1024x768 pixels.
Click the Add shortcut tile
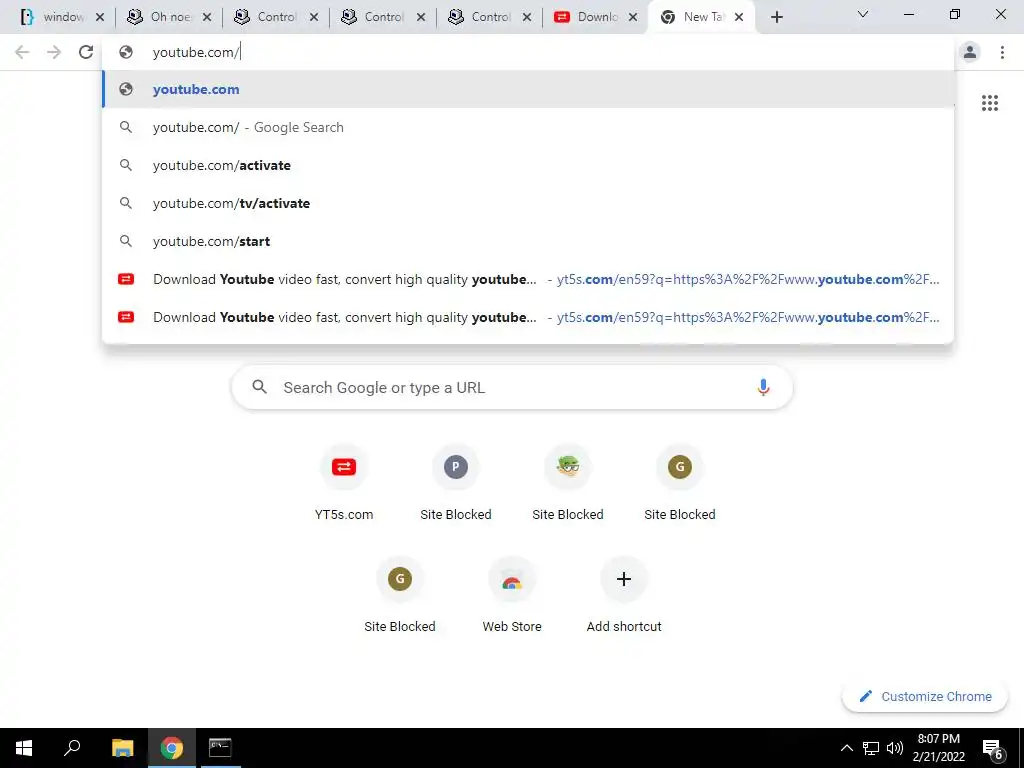624,595
